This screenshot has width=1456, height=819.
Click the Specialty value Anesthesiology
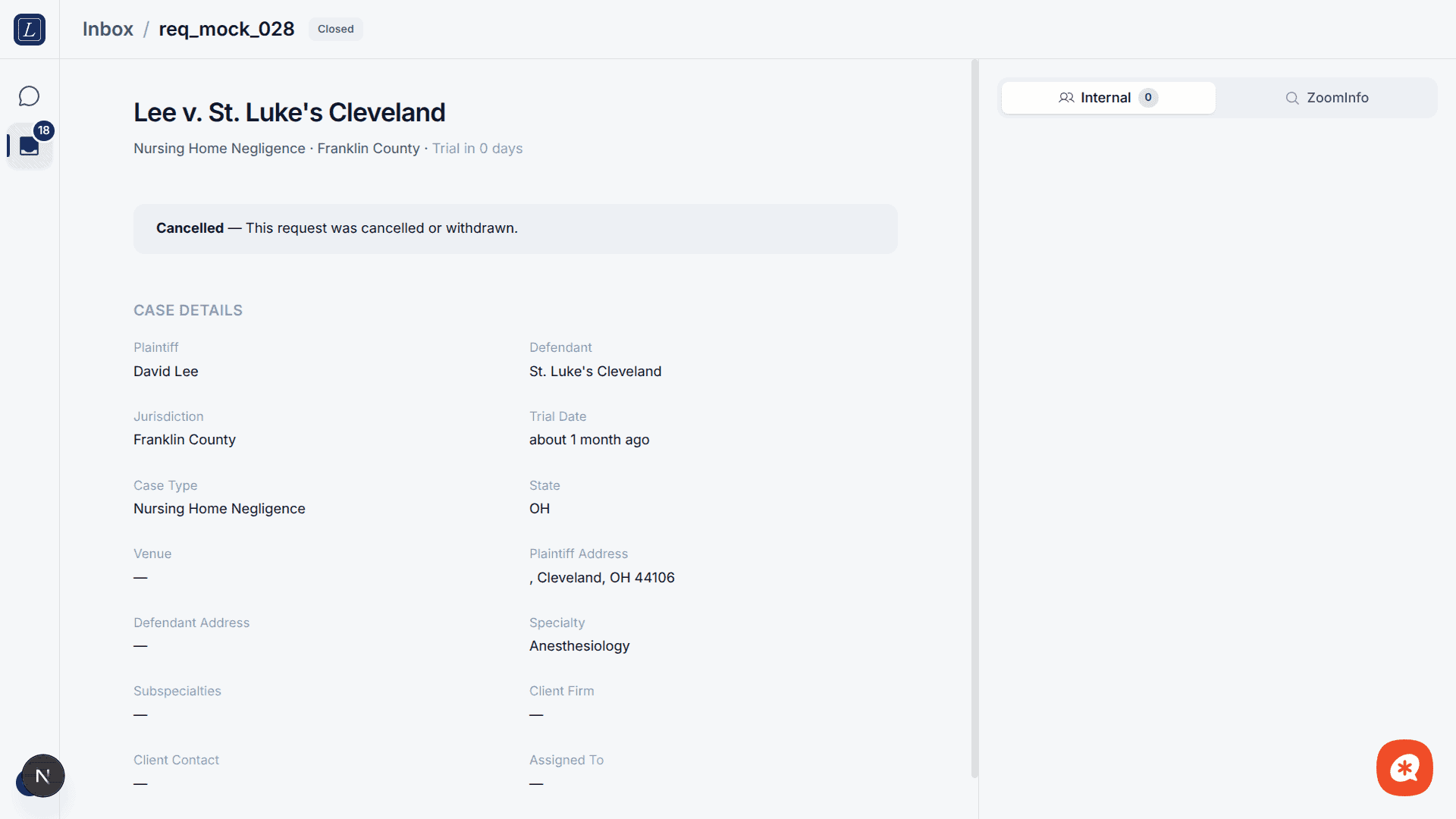pos(579,645)
